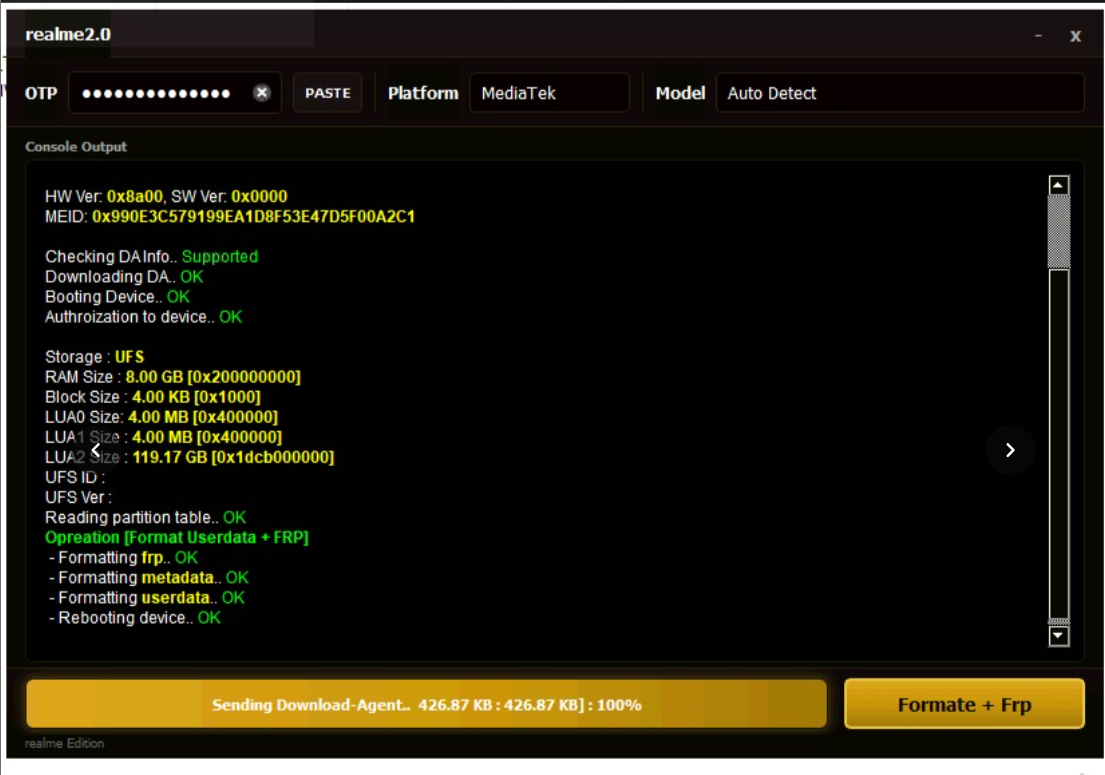Start the Formate + Frp operation
Screen dimensions: 1105x775
[x=963, y=705]
